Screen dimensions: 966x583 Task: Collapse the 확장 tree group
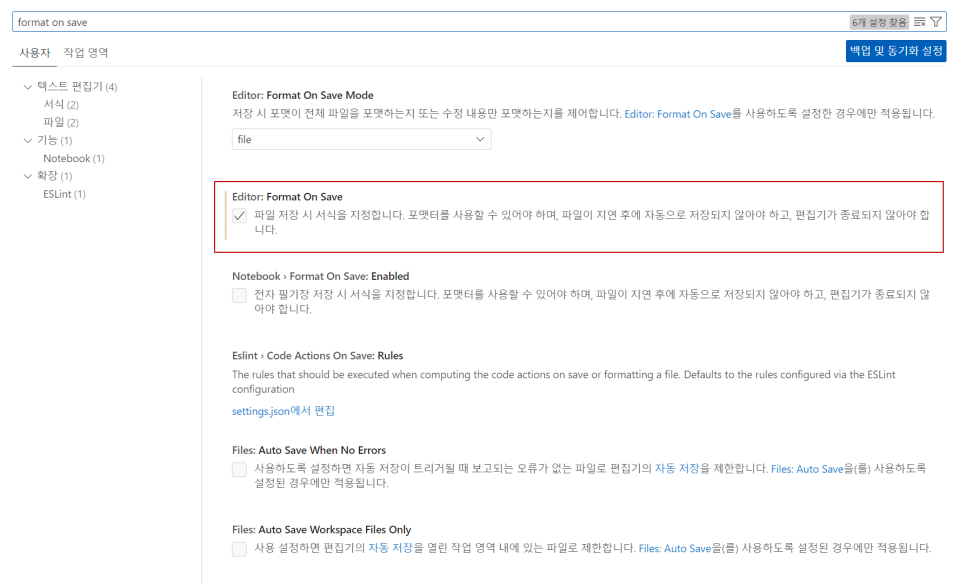point(28,176)
